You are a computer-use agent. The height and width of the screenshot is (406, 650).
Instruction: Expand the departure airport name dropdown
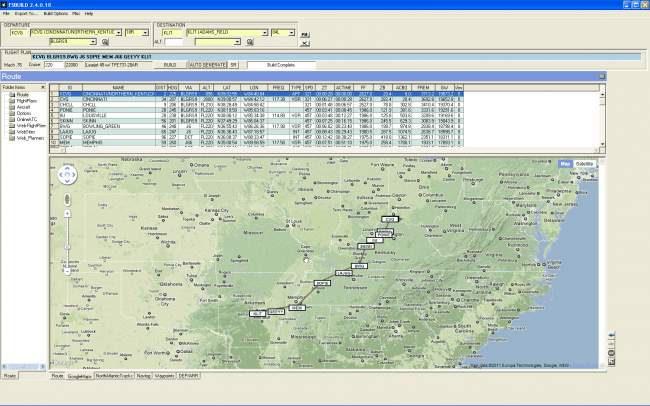(x=119, y=32)
